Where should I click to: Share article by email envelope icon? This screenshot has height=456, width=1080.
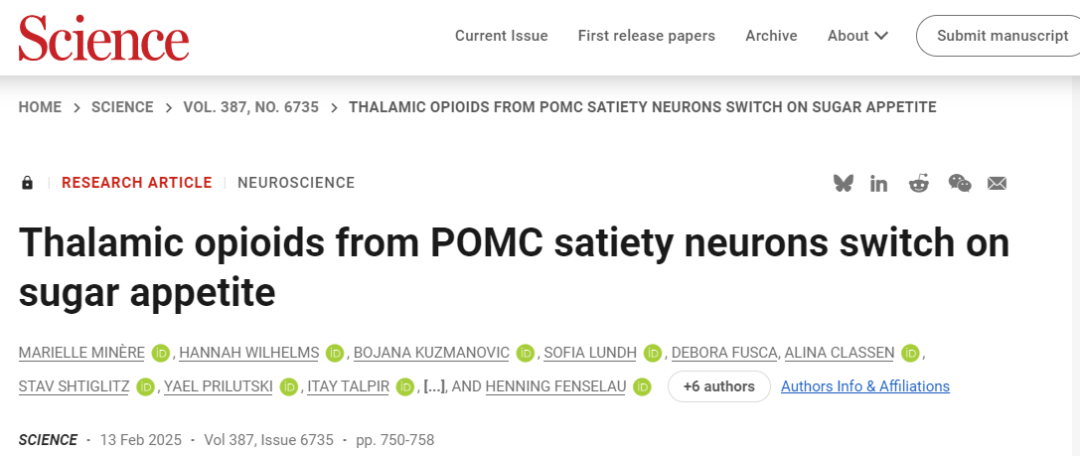click(x=997, y=183)
